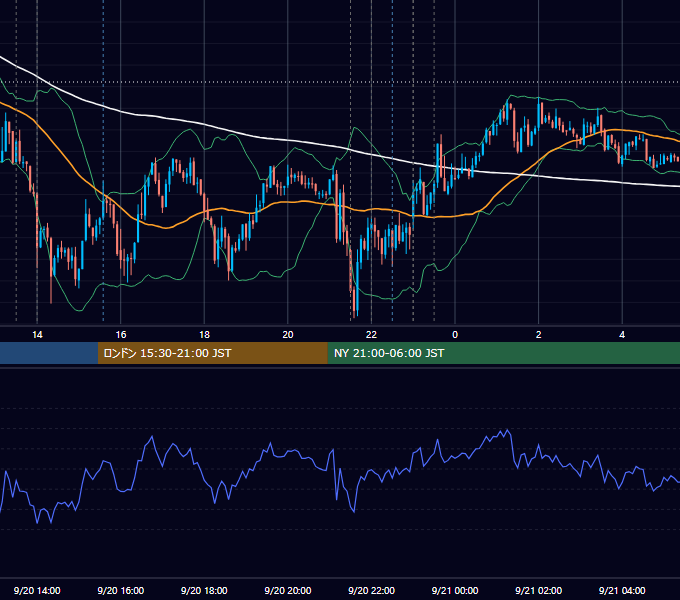Click the 4 hour label on price chart axis
Screen dimensions: 680x600
[x=622, y=335]
